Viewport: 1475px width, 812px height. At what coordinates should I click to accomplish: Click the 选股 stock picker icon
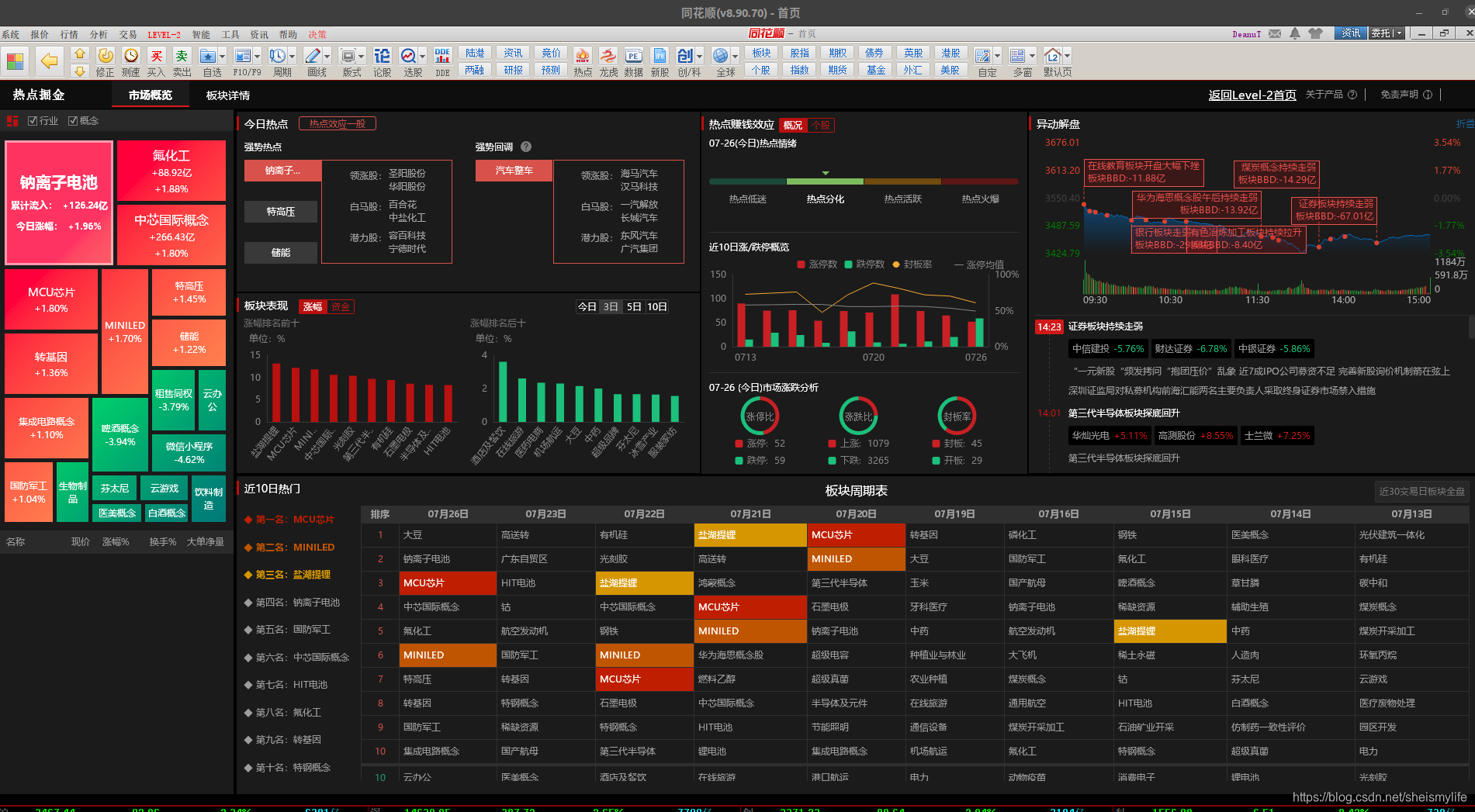pos(407,55)
